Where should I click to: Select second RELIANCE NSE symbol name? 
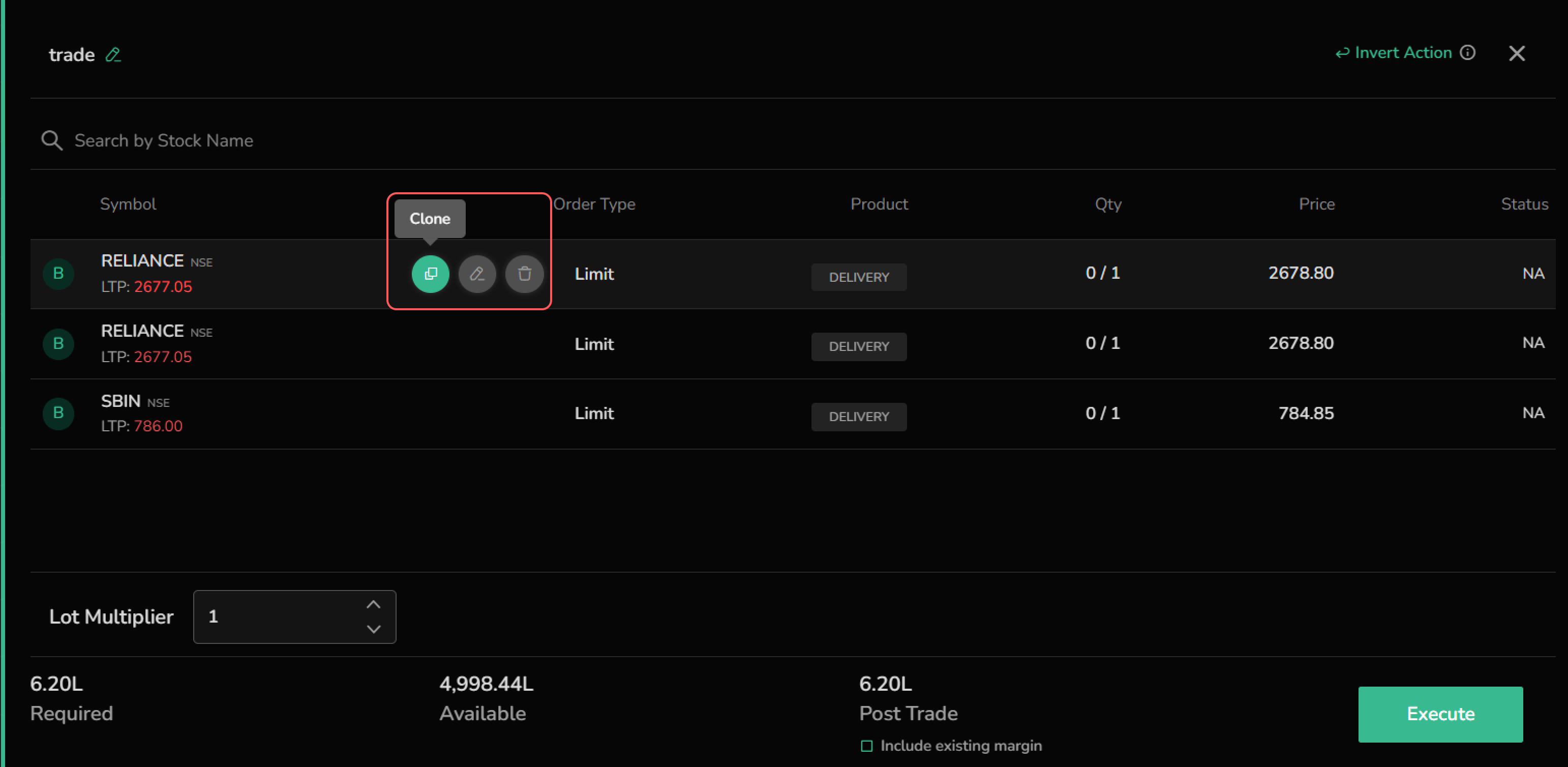[157, 331]
